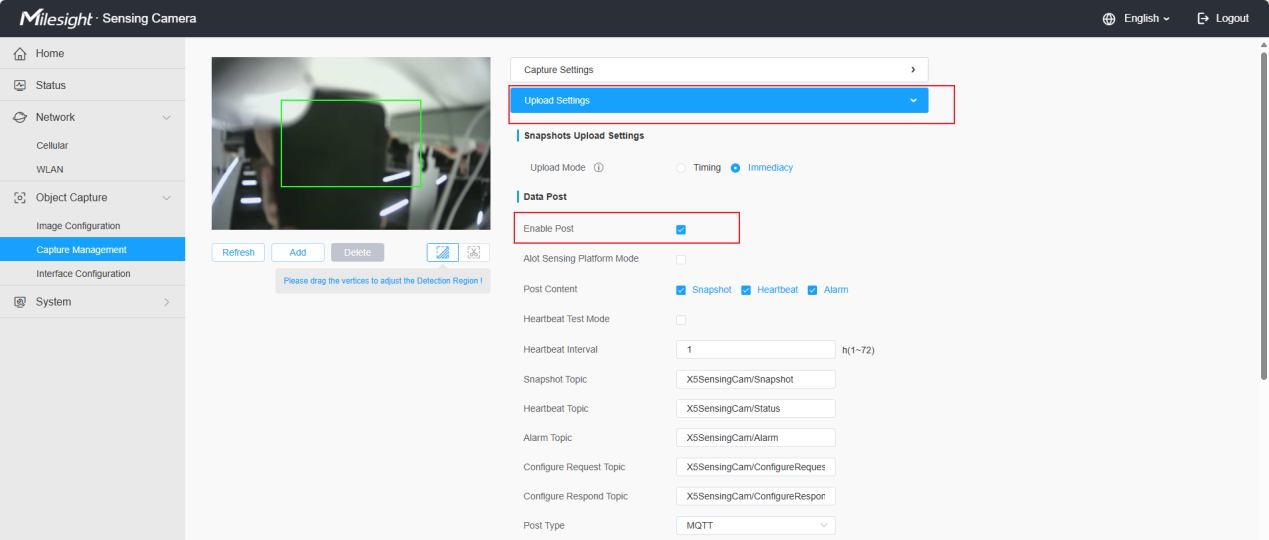Collapse the Upload Settings section
Image resolution: width=1269 pixels, height=540 pixels.
(719, 101)
